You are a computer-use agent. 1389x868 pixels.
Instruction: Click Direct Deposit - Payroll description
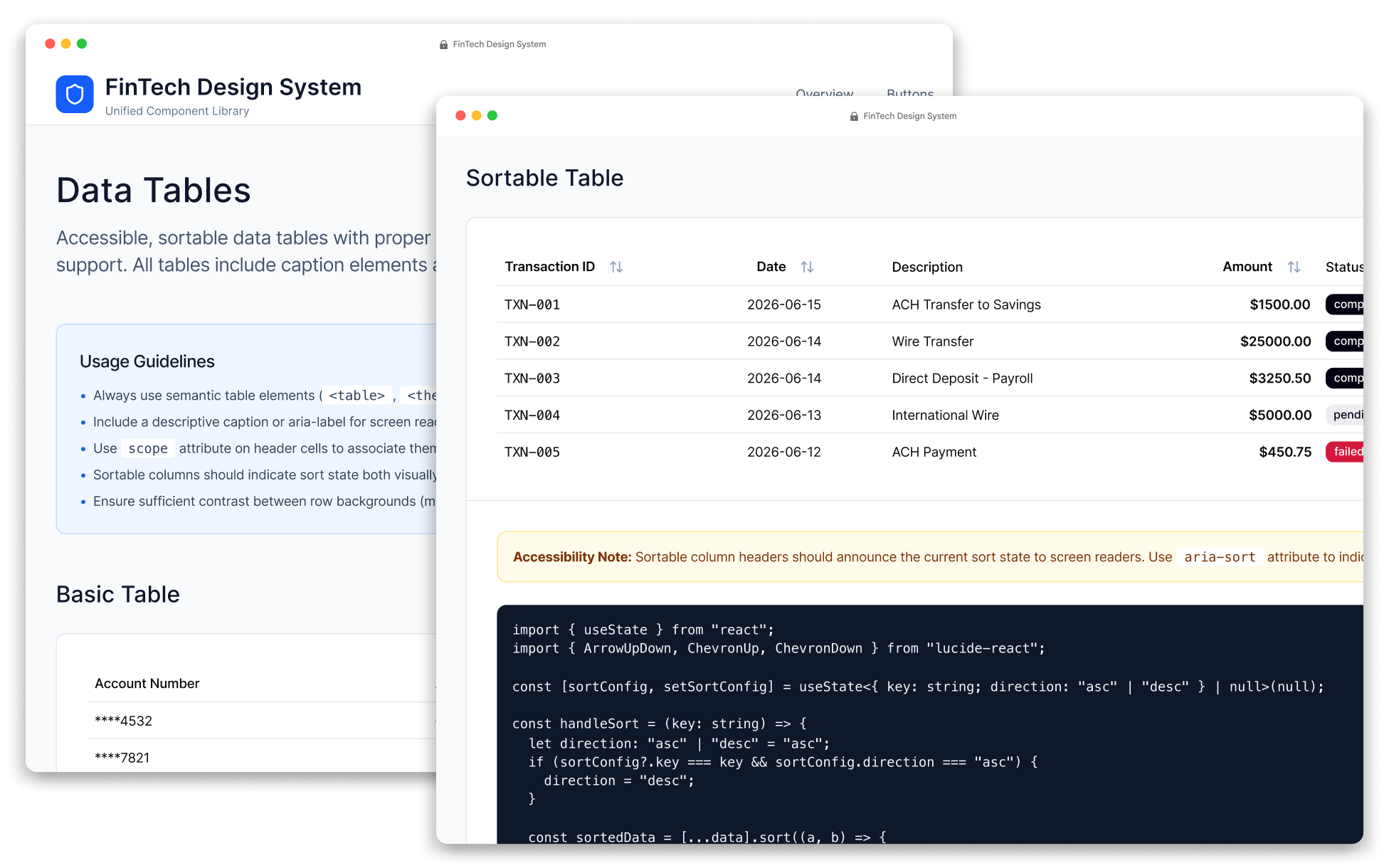coord(962,379)
